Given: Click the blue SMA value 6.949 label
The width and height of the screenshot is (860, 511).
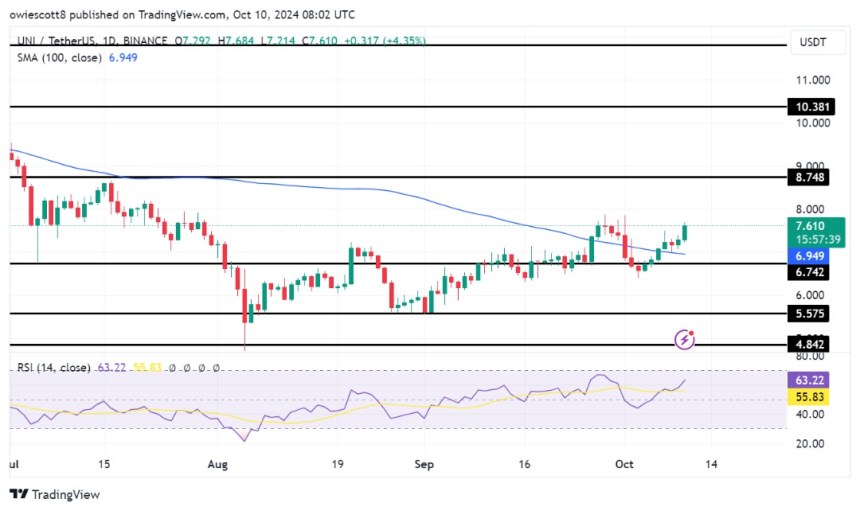Looking at the screenshot, I should (x=808, y=256).
